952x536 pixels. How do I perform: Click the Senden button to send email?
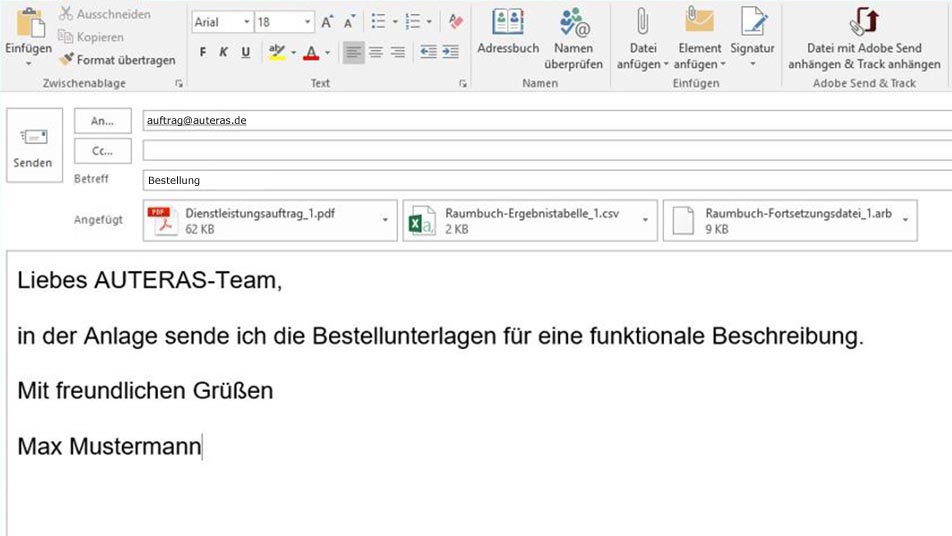click(33, 145)
